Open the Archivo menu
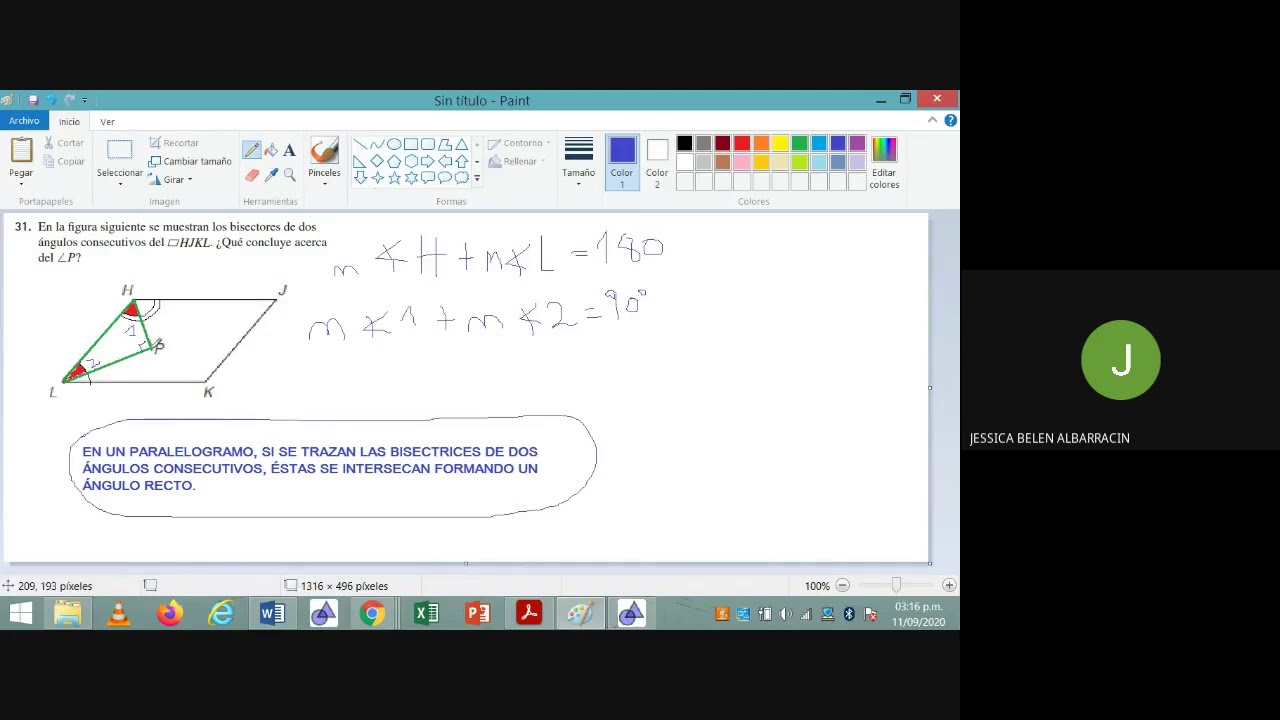 (24, 121)
